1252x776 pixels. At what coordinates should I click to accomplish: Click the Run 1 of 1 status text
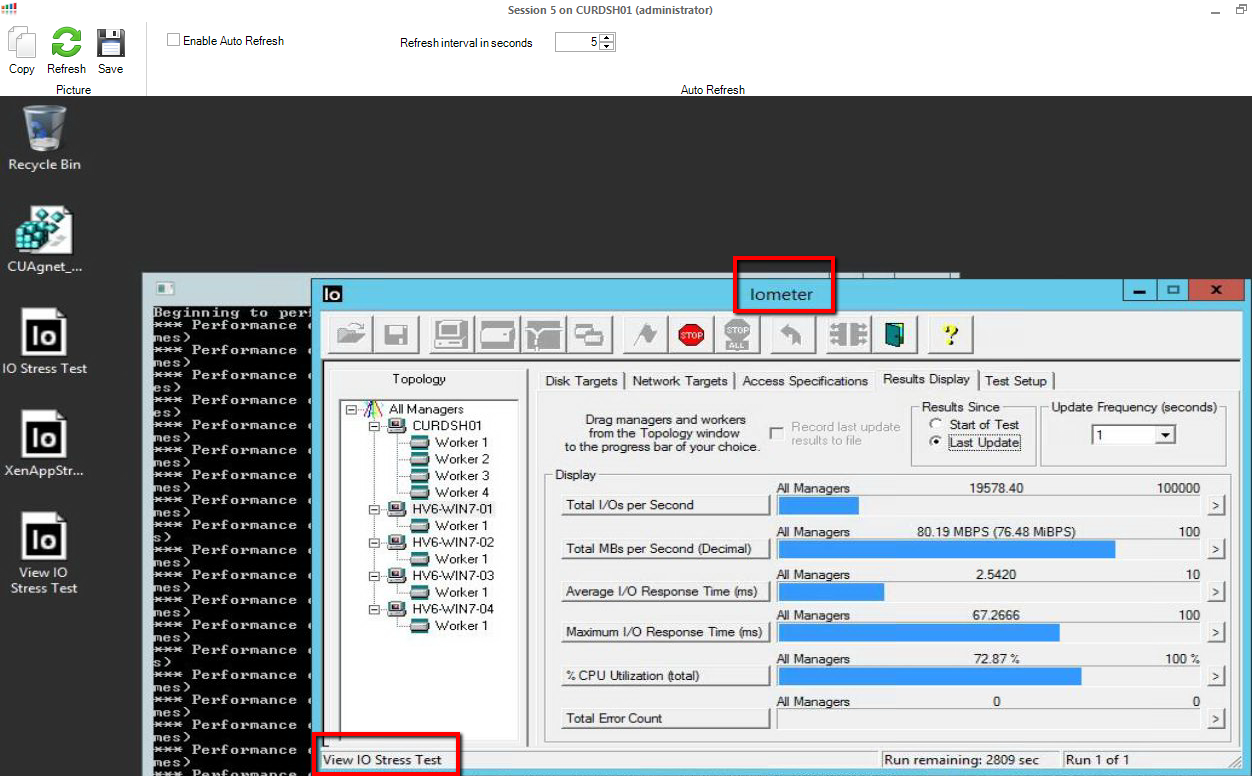1098,760
